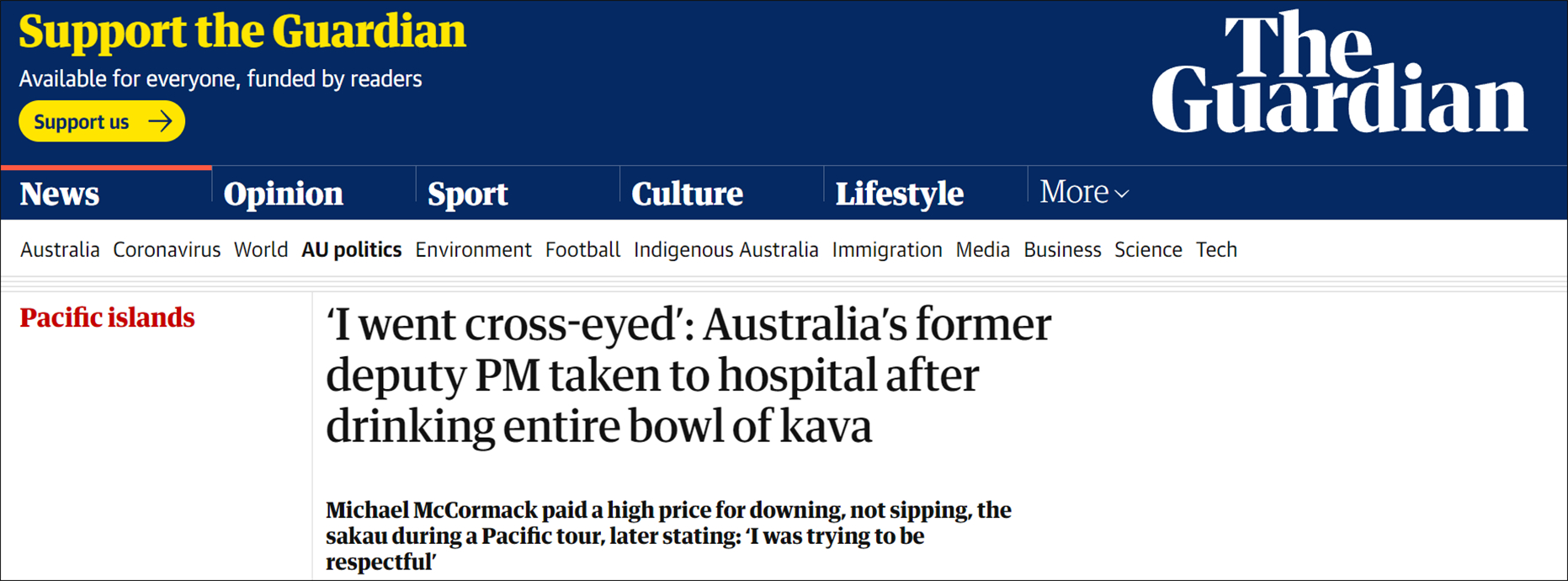1568x581 pixels.
Task: Open the Lifestyle section
Action: coord(899,195)
